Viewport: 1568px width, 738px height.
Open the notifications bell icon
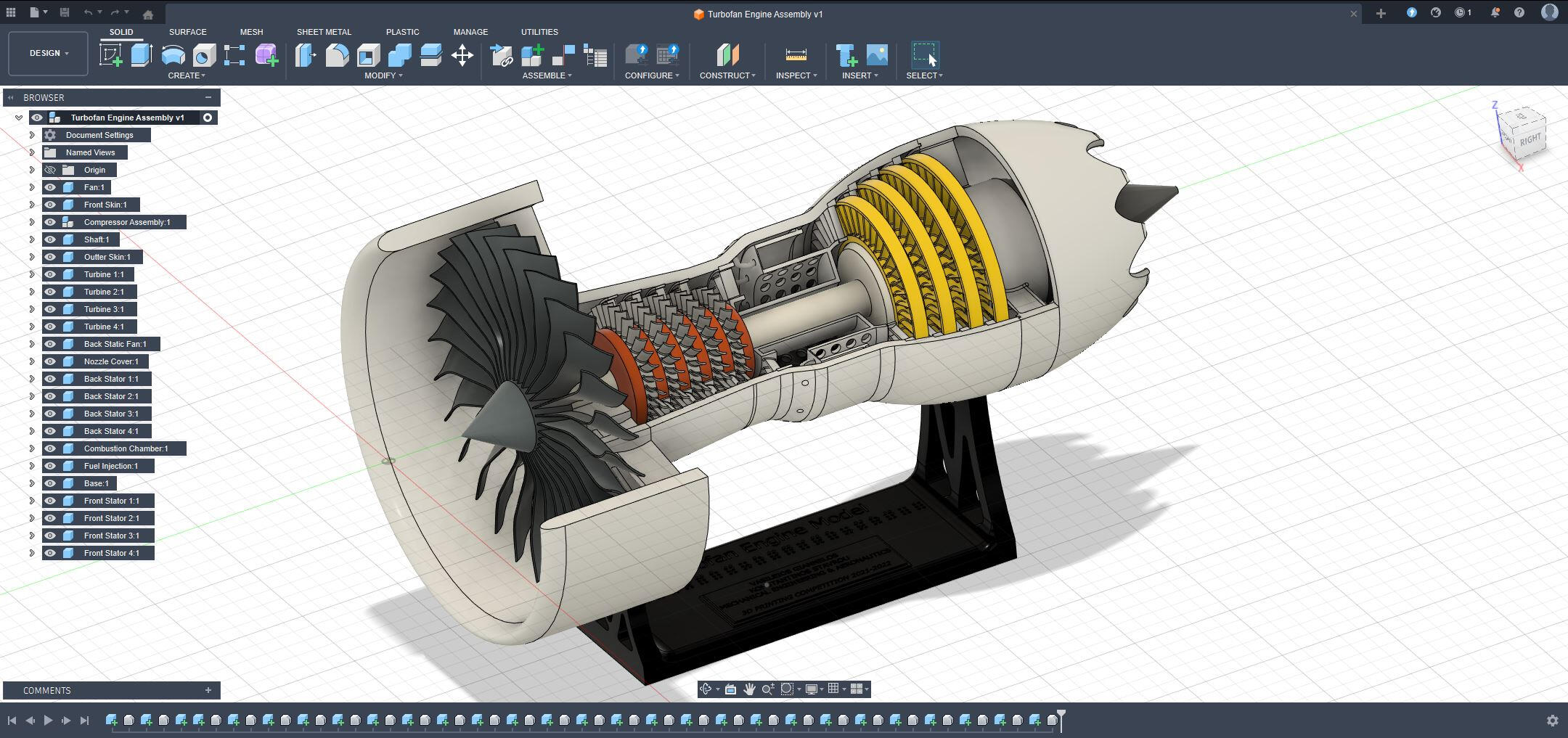pyautogui.click(x=1495, y=13)
